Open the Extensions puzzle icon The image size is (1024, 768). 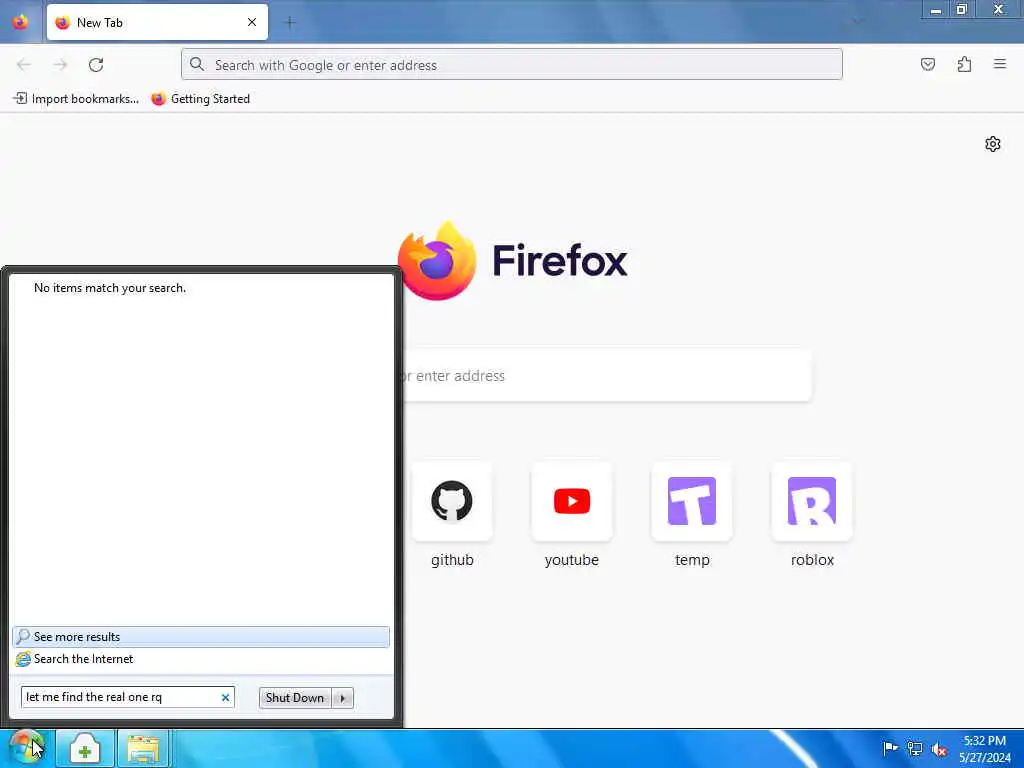(x=964, y=64)
